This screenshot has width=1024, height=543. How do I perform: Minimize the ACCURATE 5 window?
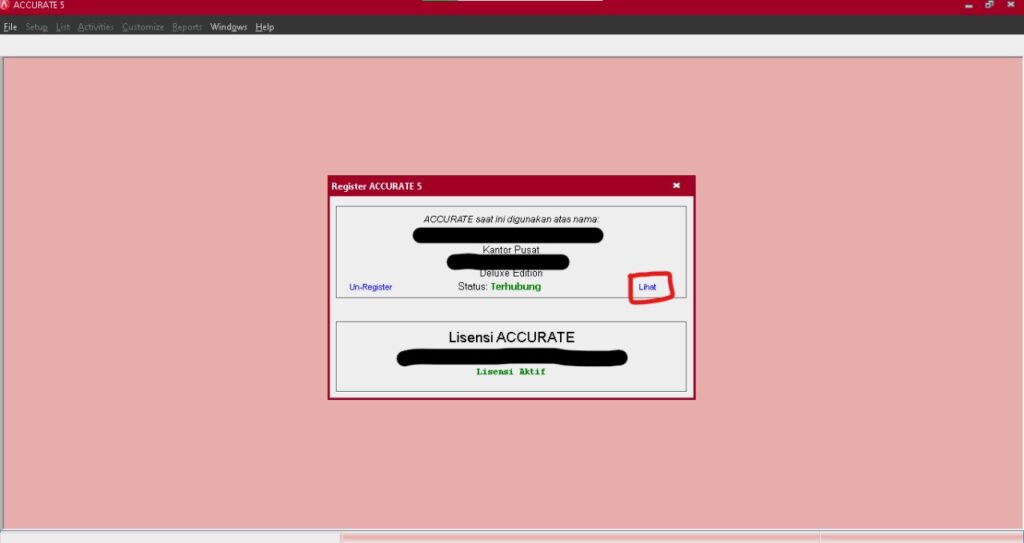(969, 5)
